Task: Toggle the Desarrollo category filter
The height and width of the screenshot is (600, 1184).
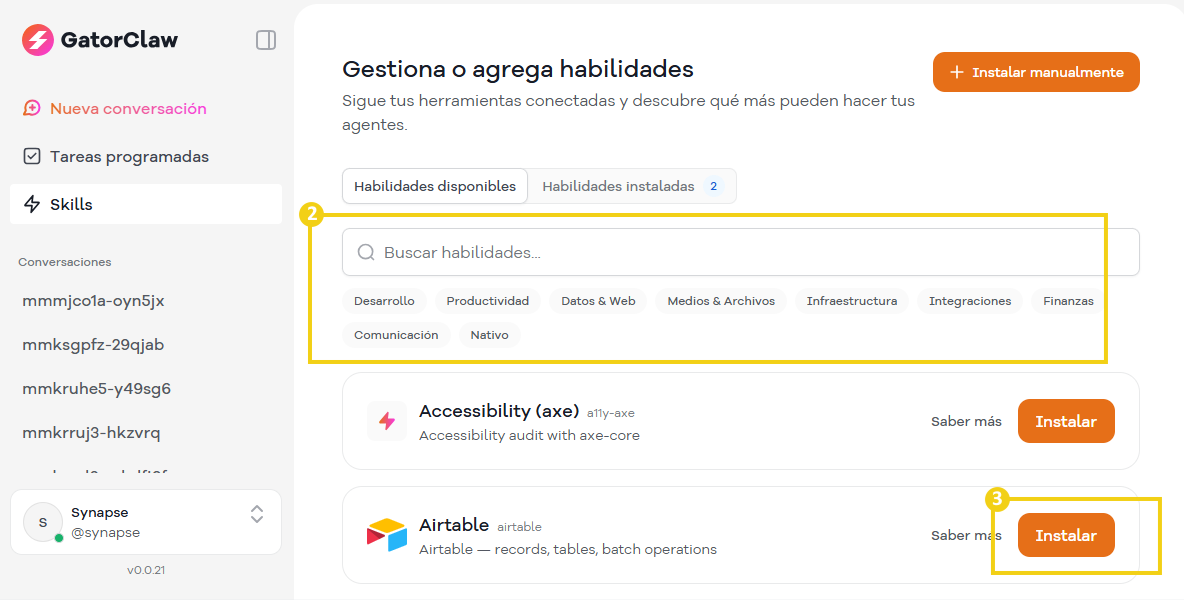Action: tap(384, 300)
